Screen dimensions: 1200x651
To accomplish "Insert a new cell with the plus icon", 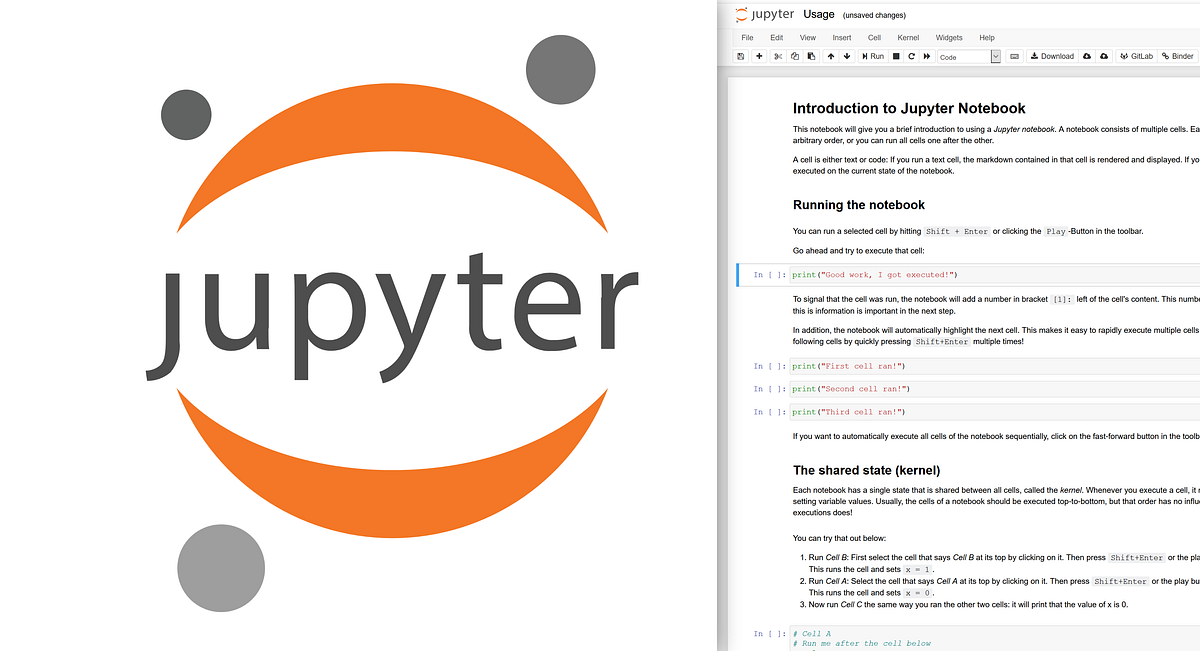I will pos(758,56).
